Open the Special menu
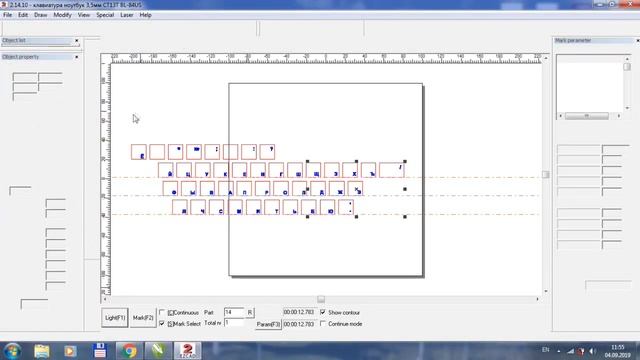 coord(105,15)
